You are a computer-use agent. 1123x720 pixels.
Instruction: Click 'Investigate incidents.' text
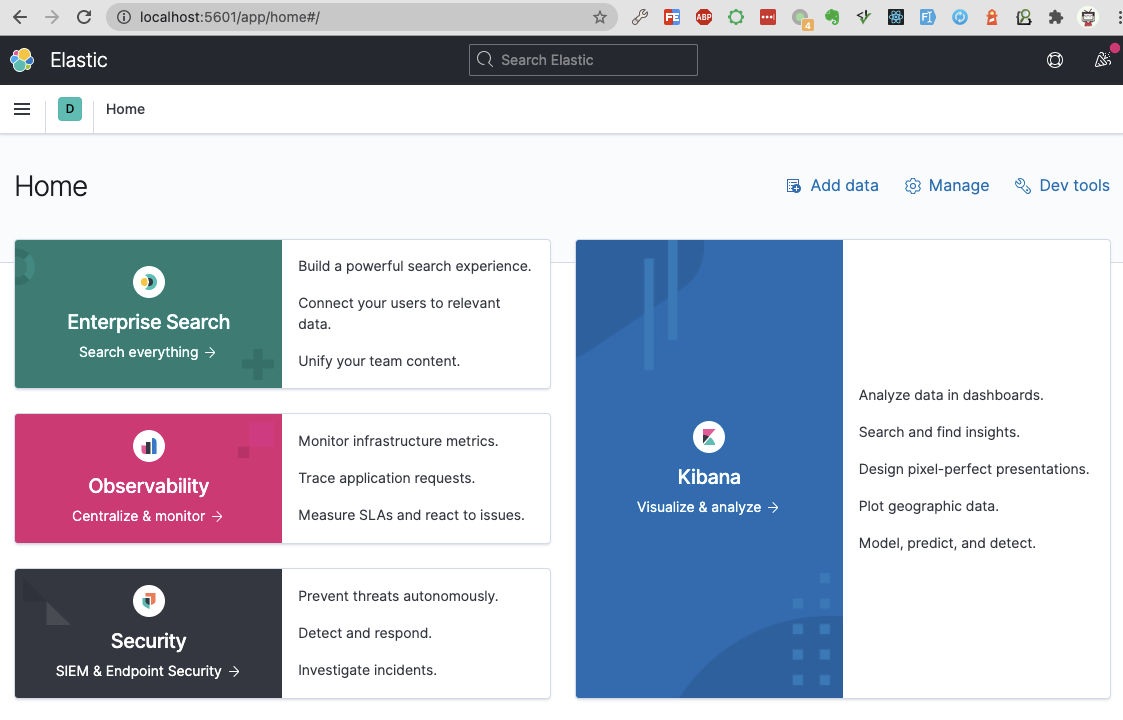pos(367,671)
